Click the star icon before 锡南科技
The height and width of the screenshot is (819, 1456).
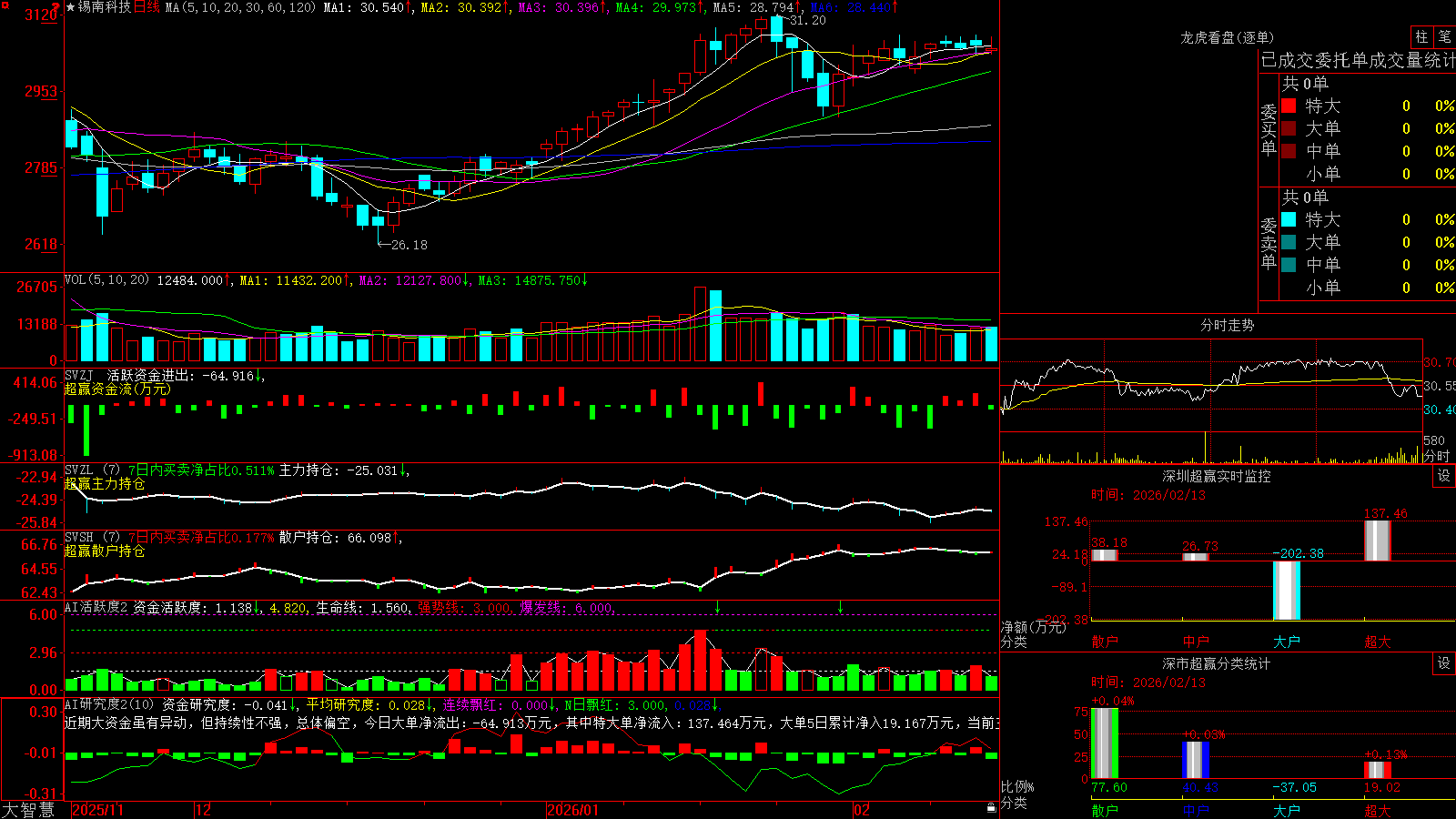coord(70,7)
